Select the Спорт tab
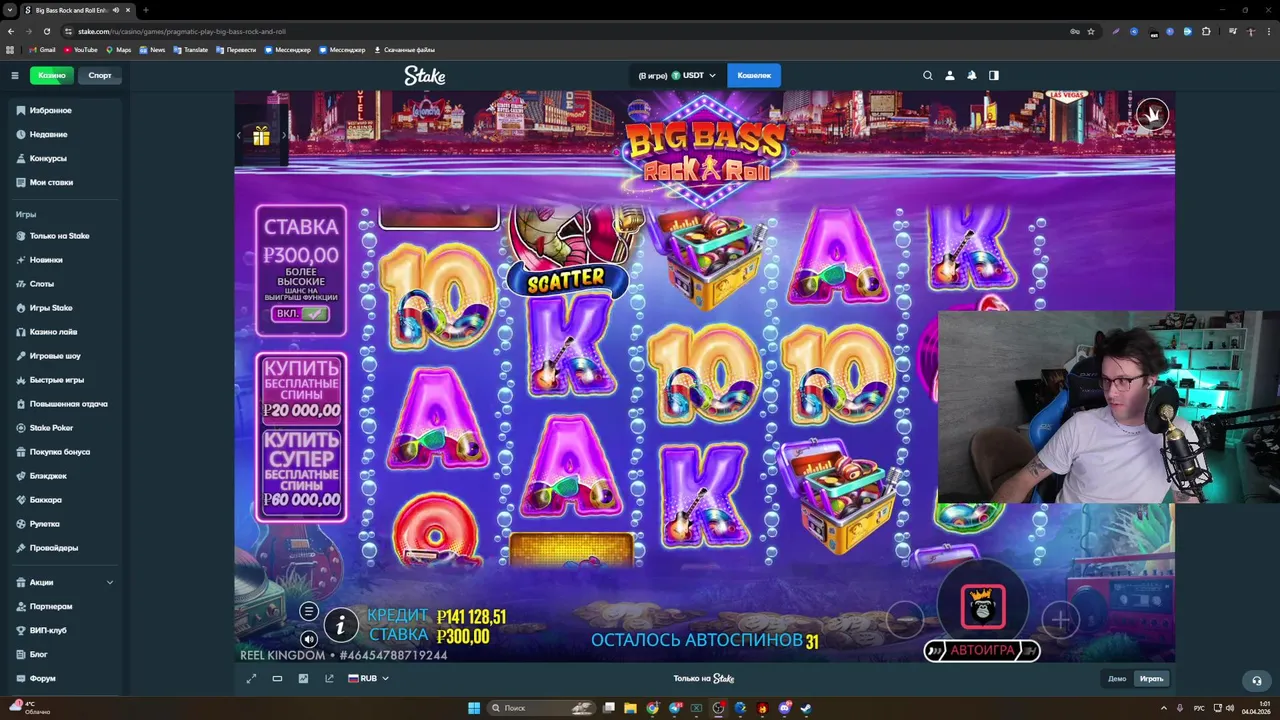Viewport: 1280px width, 720px height. 100,75
